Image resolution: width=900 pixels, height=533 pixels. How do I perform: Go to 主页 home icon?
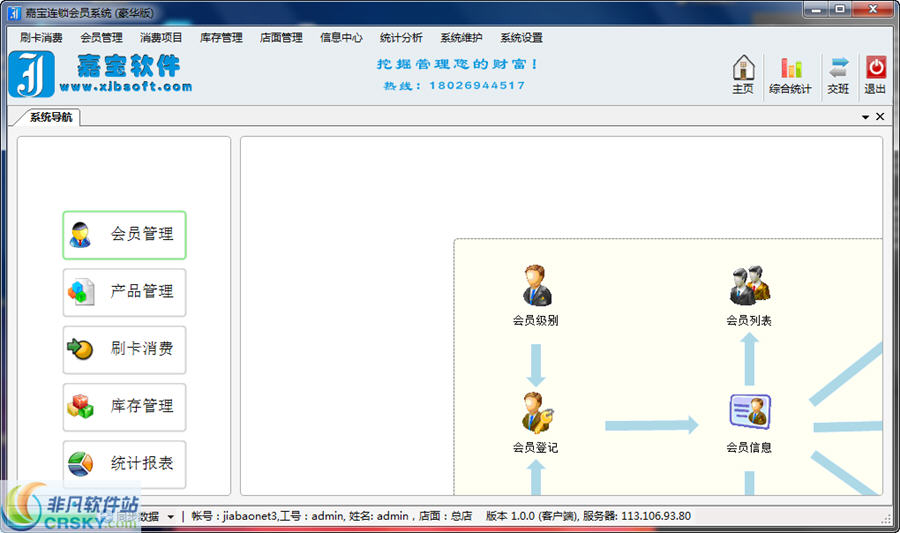[x=743, y=74]
